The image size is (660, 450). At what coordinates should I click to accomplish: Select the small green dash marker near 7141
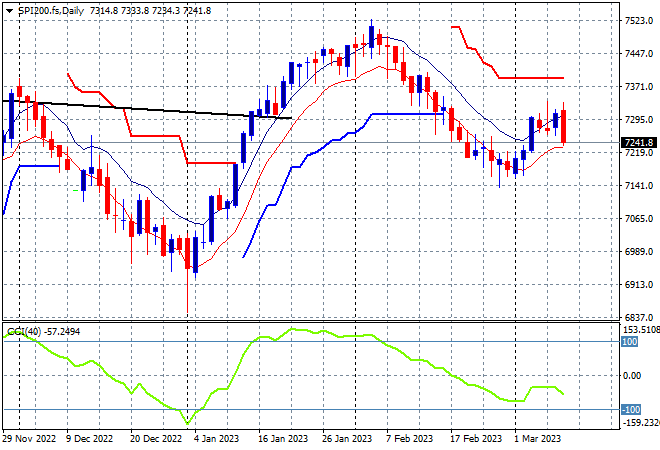[76, 191]
